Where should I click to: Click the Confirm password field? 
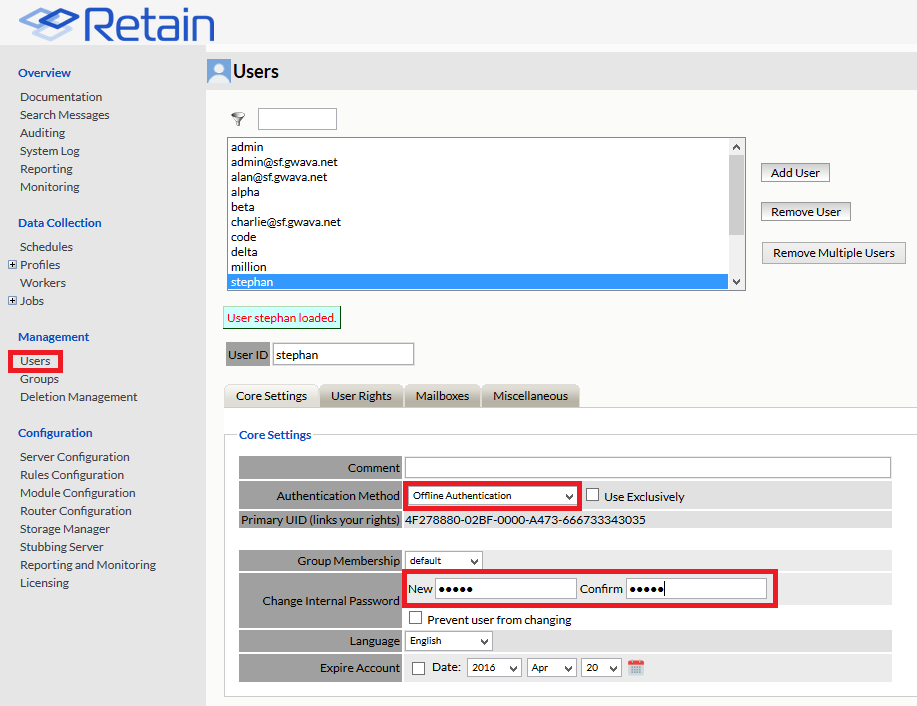coord(697,589)
